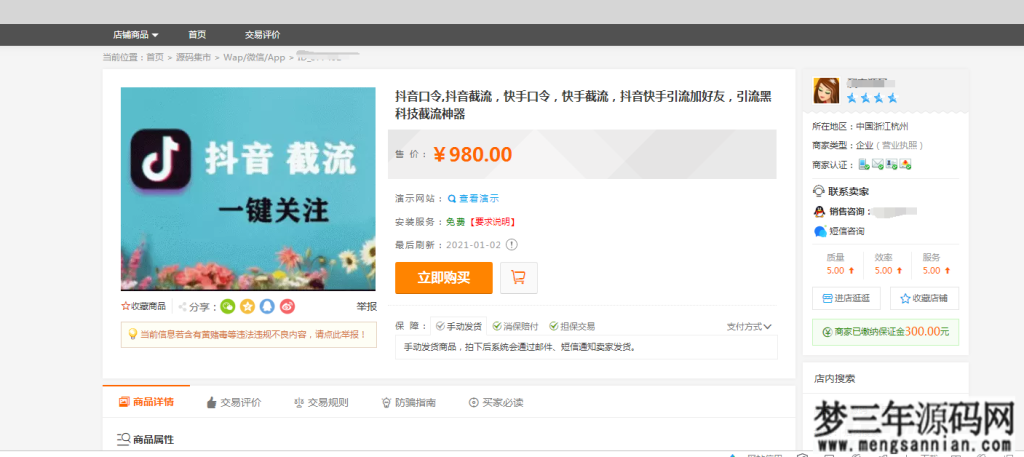The height and width of the screenshot is (457, 1024).
Task: Click the email verification badge icon
Action: [878, 165]
